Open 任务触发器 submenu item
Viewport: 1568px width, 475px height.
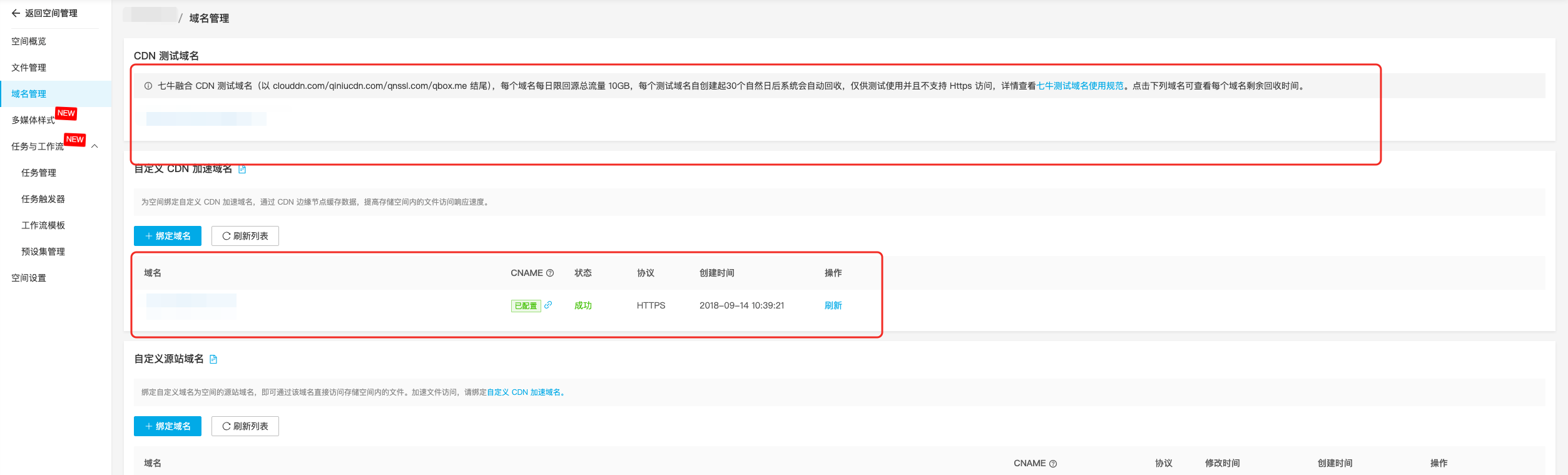pyautogui.click(x=43, y=199)
